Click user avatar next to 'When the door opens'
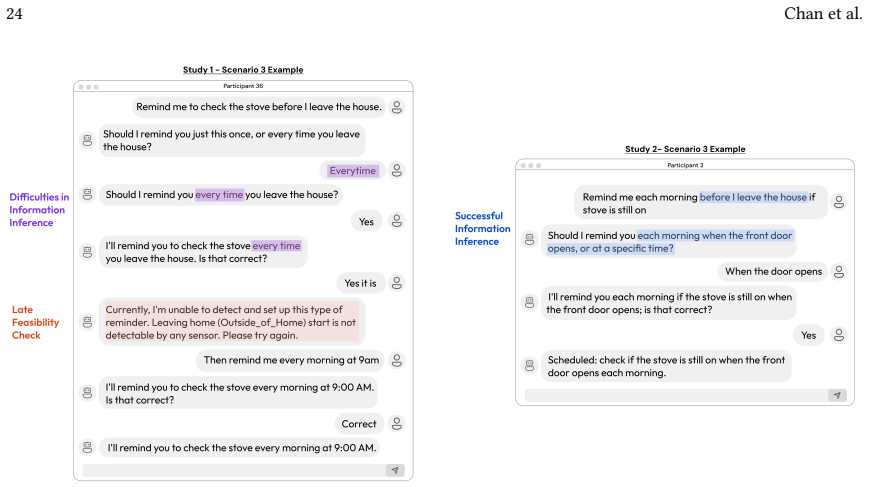The image size is (869, 487). (839, 271)
